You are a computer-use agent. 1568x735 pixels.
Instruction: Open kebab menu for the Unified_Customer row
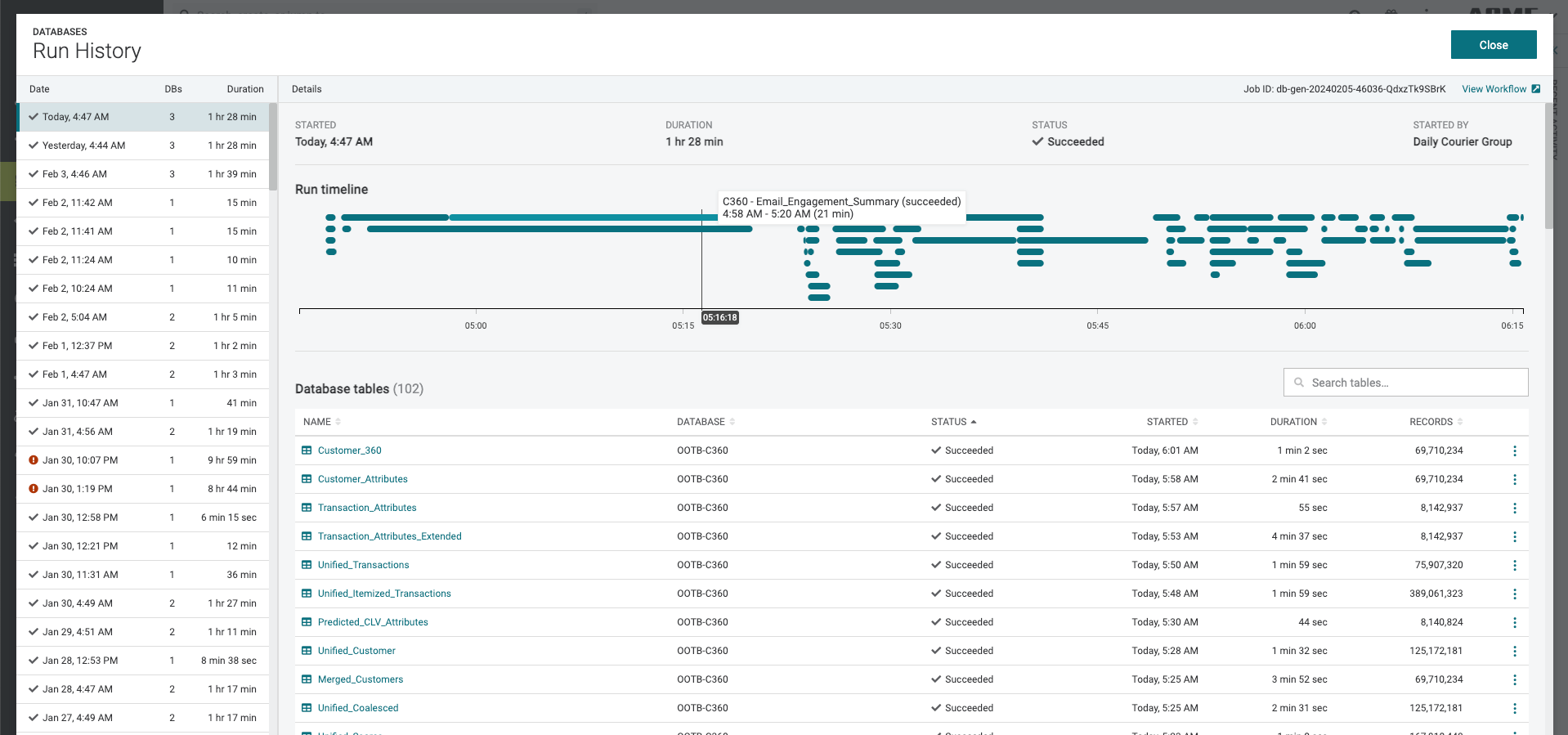(1514, 652)
